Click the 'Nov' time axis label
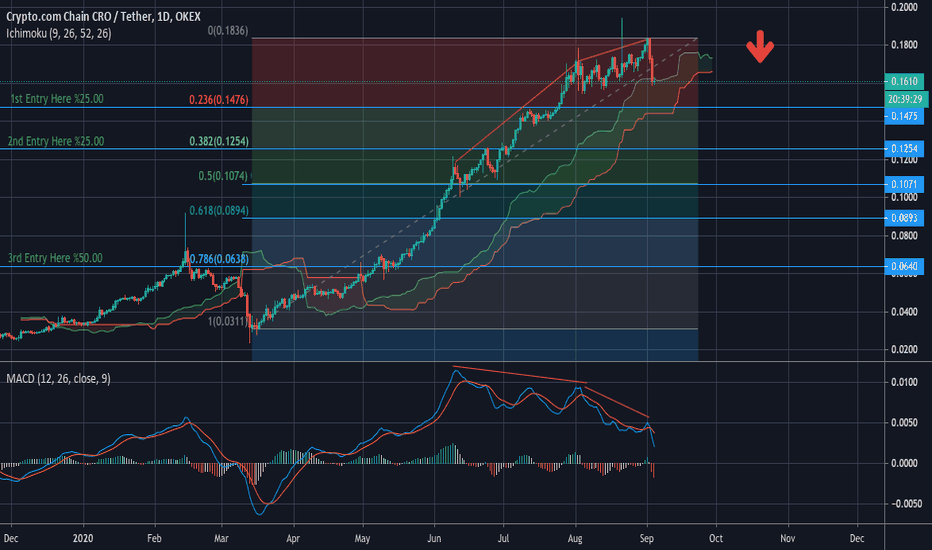932x550 pixels. click(x=787, y=538)
